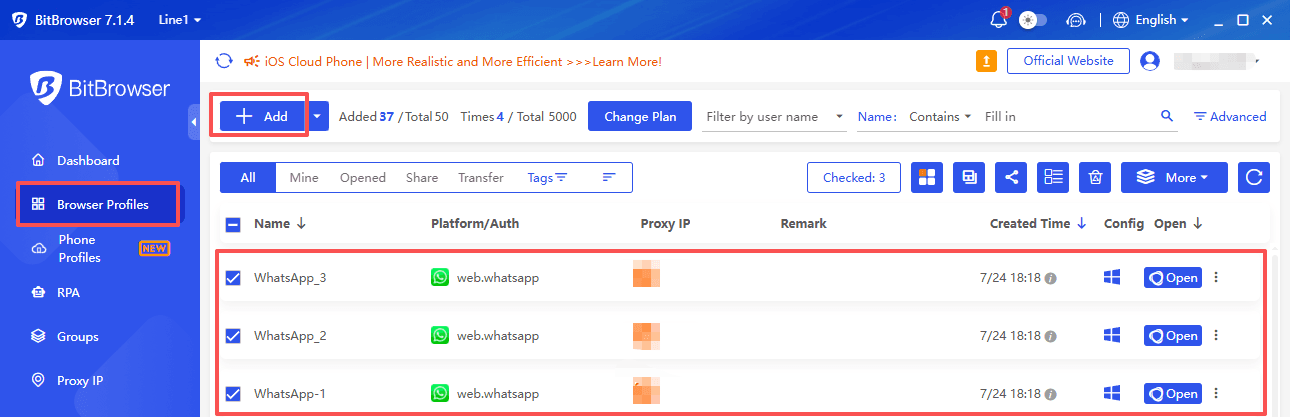
Task: Open Advanced filter
Action: tap(1230, 116)
